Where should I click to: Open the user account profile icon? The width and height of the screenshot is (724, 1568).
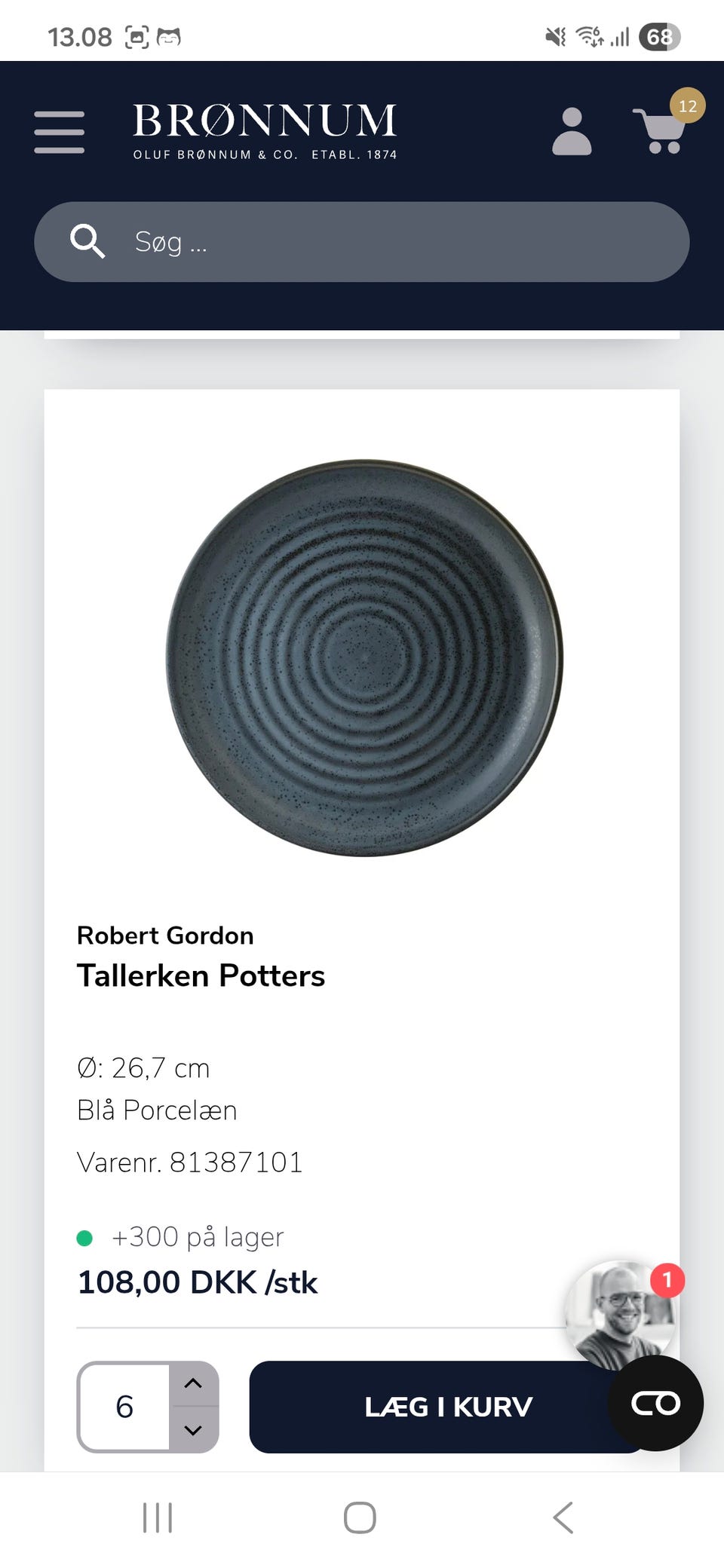pyautogui.click(x=572, y=131)
